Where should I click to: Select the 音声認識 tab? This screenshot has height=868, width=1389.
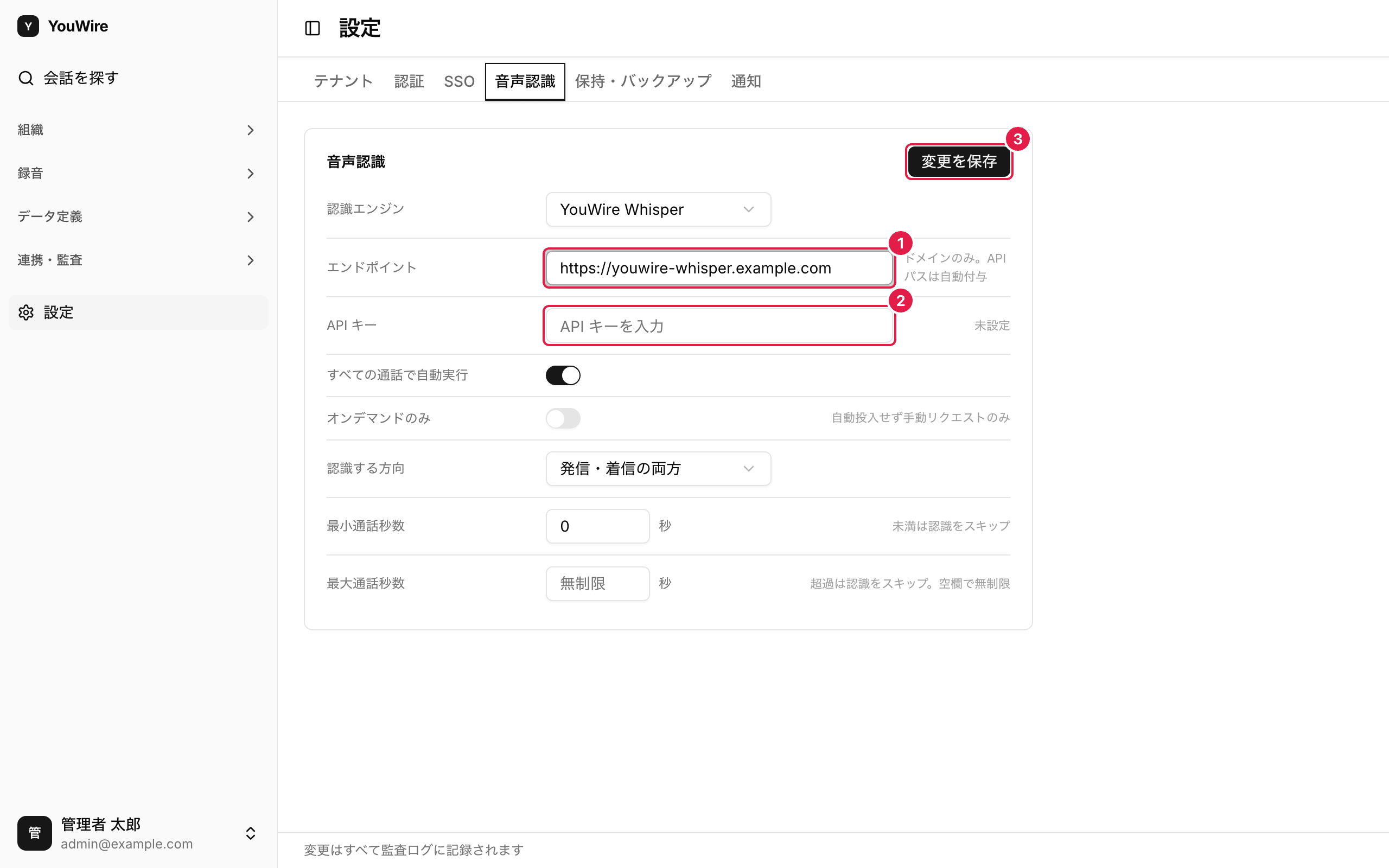pos(525,81)
